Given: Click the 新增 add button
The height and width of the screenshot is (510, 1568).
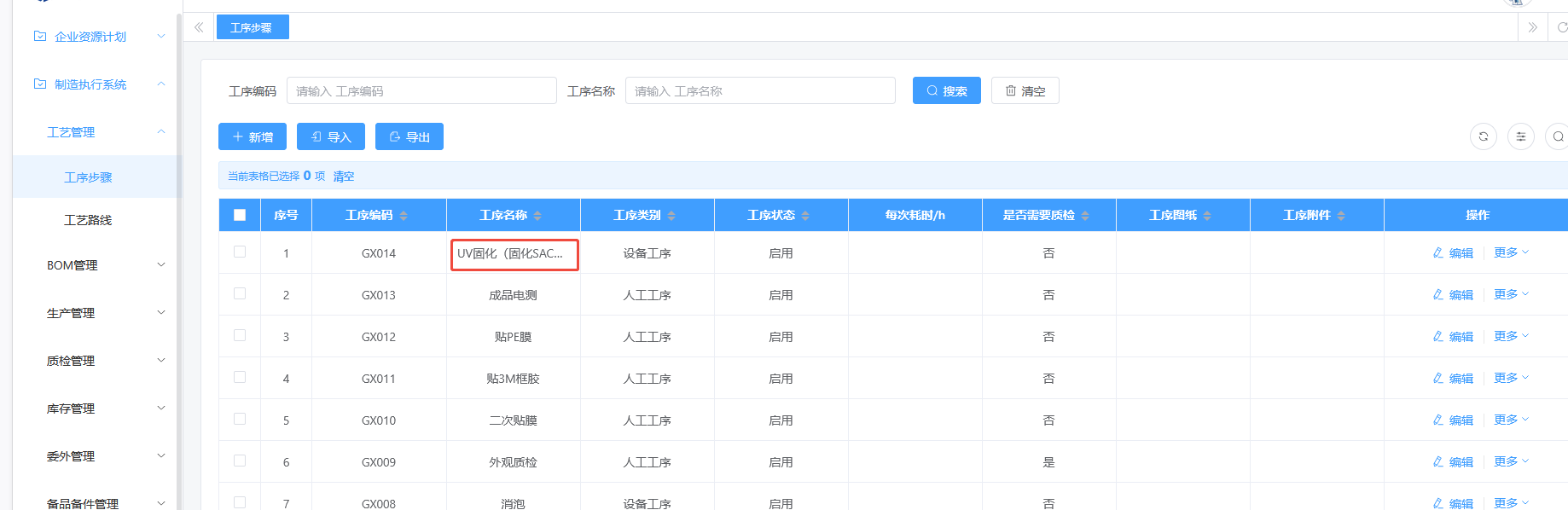Looking at the screenshot, I should pos(253,136).
